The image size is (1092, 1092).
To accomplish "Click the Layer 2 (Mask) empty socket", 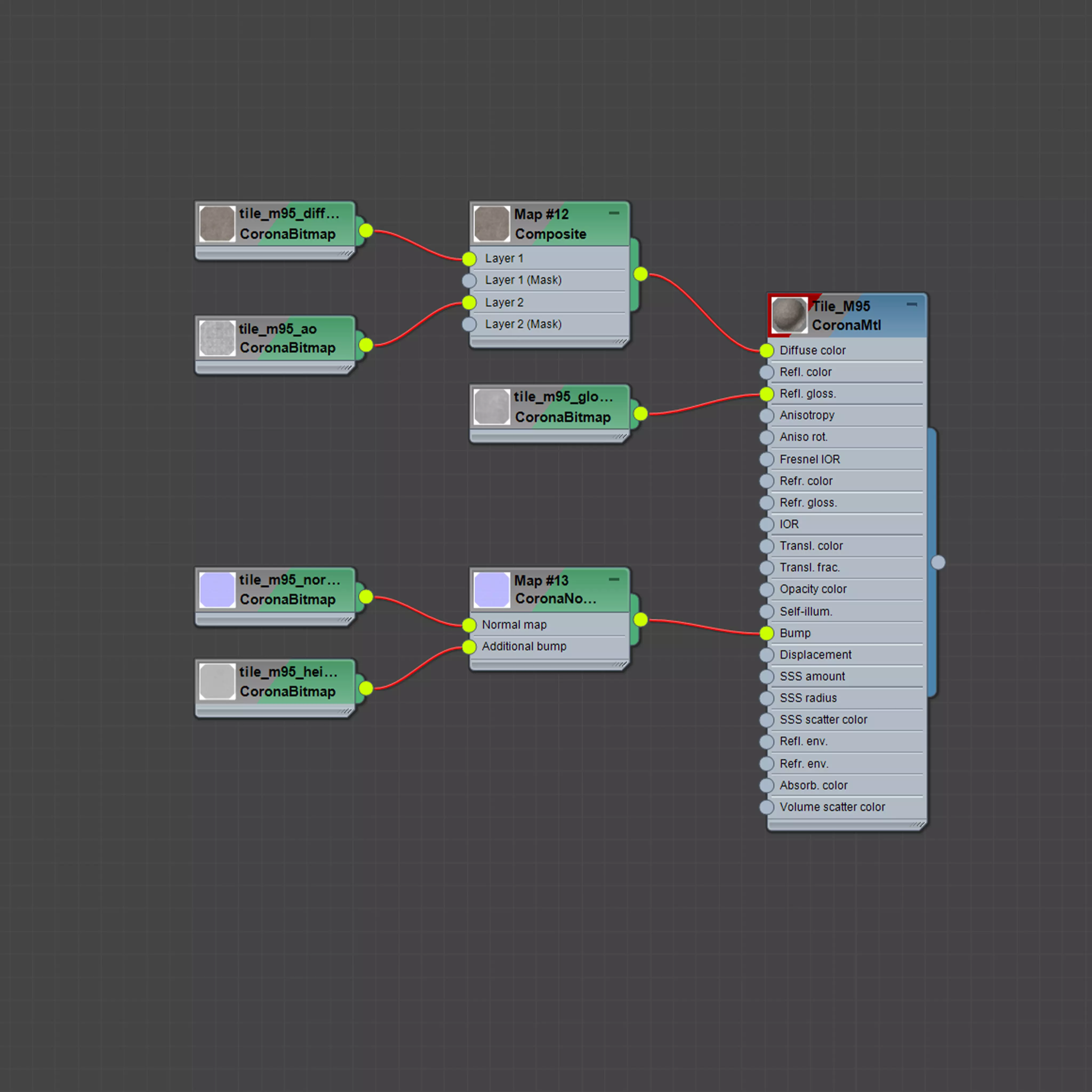I will [x=469, y=324].
